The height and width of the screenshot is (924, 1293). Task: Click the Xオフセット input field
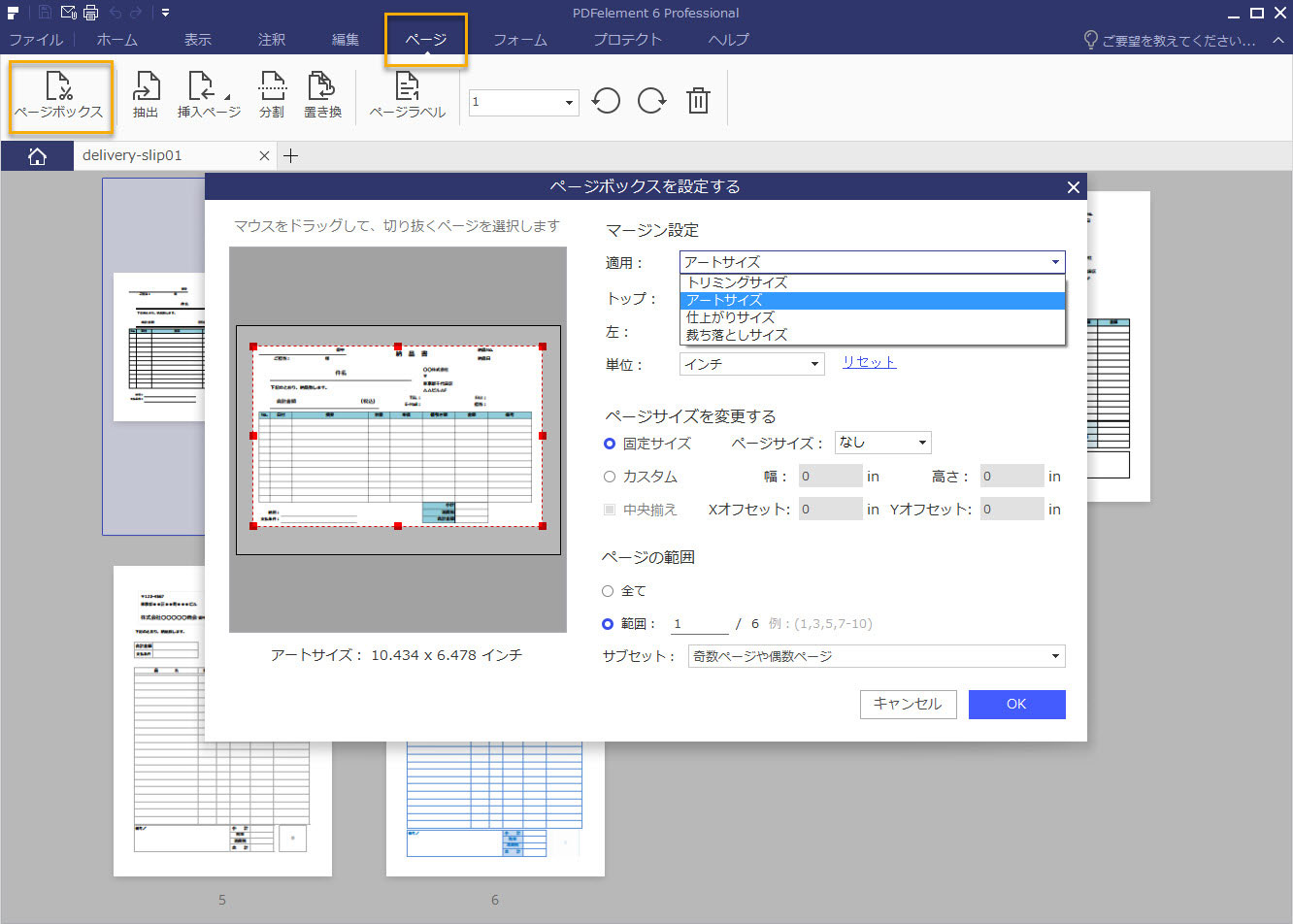[x=830, y=510]
